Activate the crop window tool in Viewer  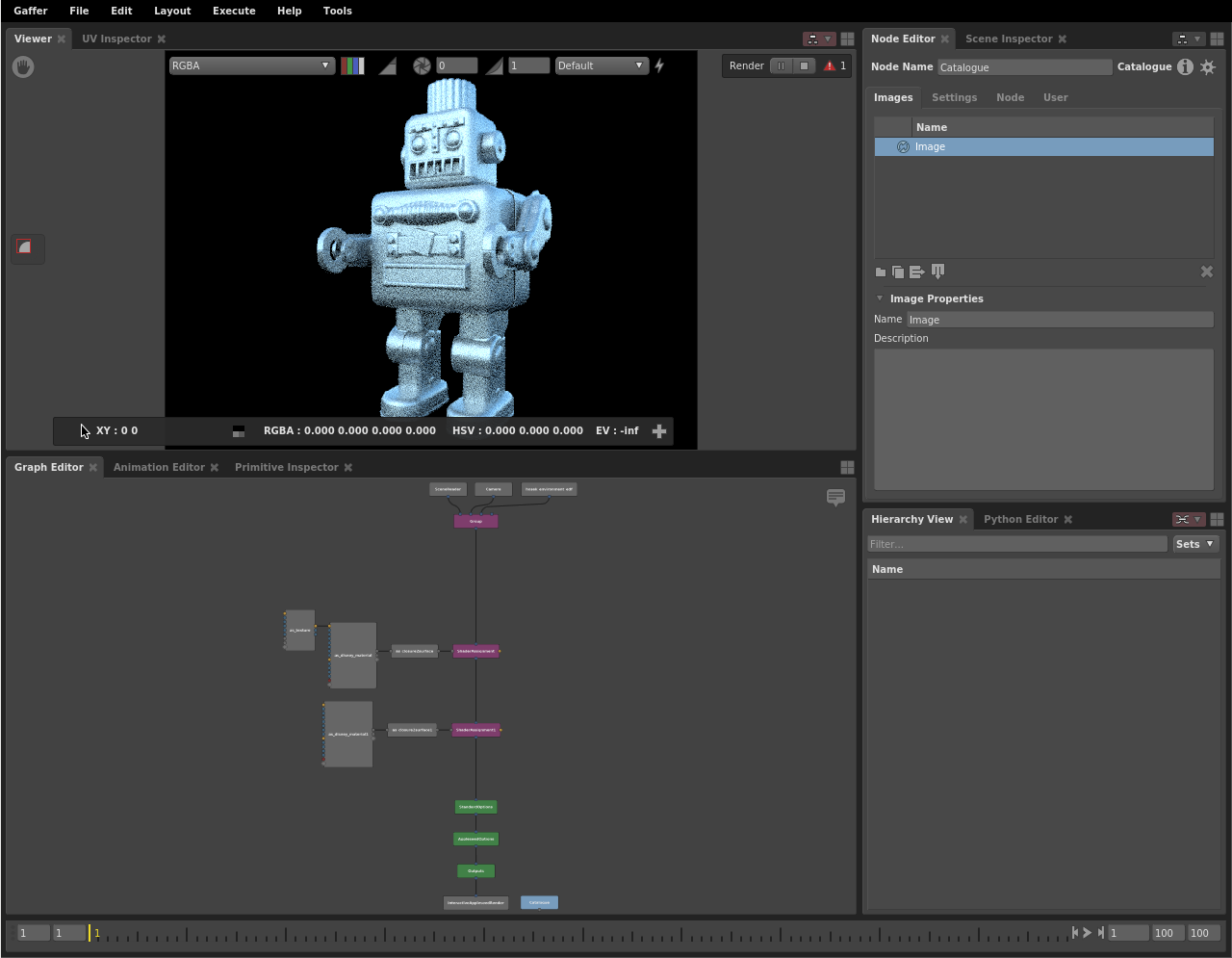[25, 248]
